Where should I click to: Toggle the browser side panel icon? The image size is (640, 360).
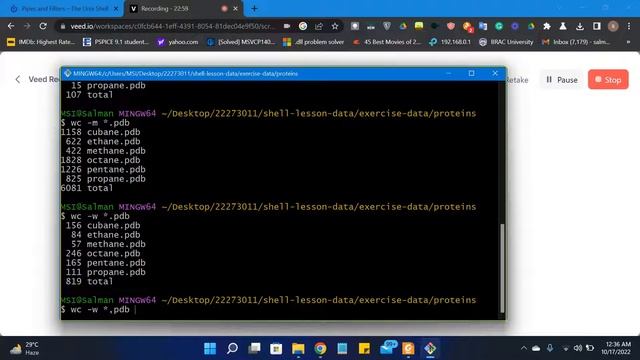tap(596, 26)
